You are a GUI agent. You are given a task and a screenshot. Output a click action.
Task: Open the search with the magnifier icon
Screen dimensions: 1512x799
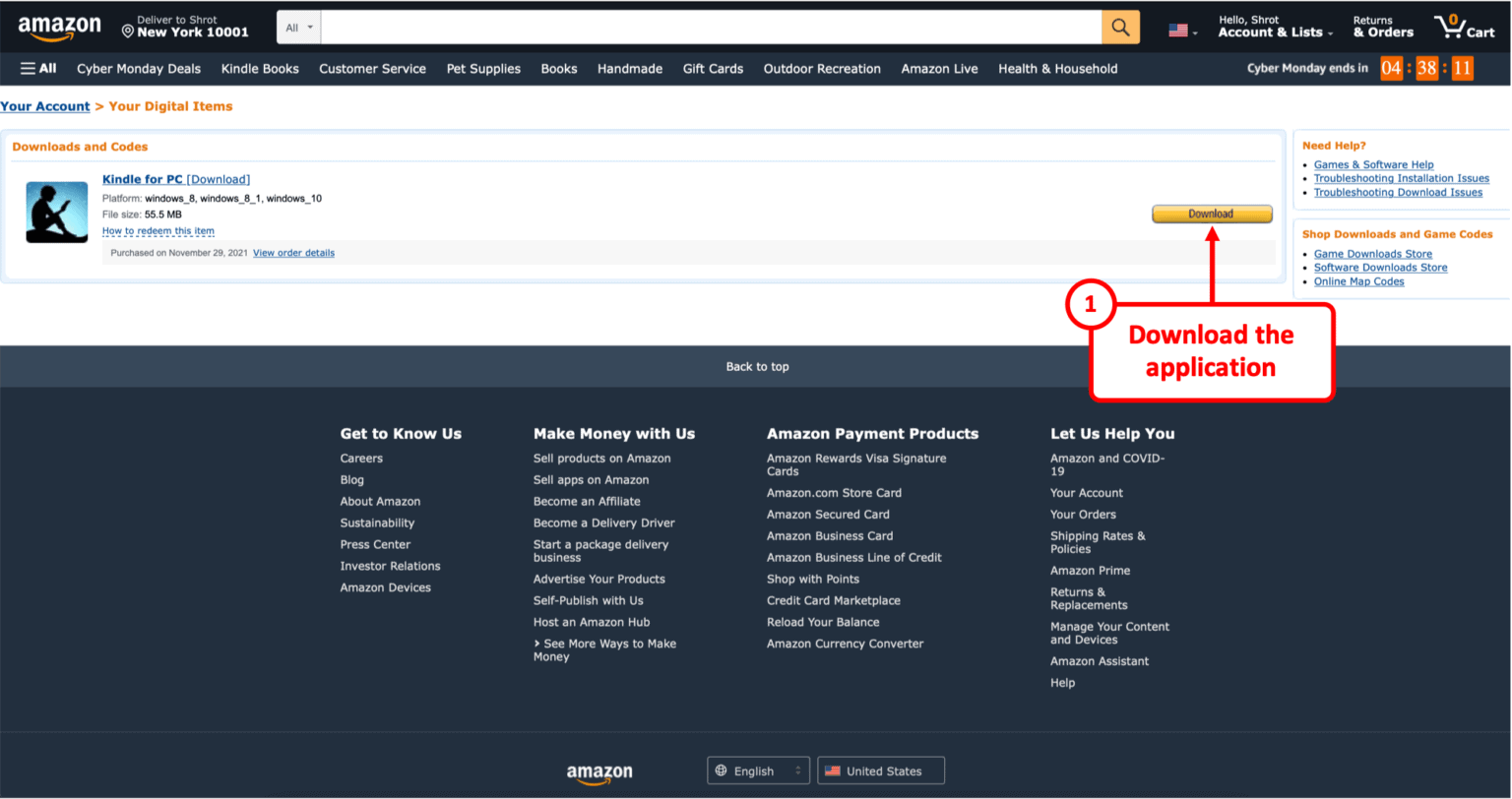1120,27
